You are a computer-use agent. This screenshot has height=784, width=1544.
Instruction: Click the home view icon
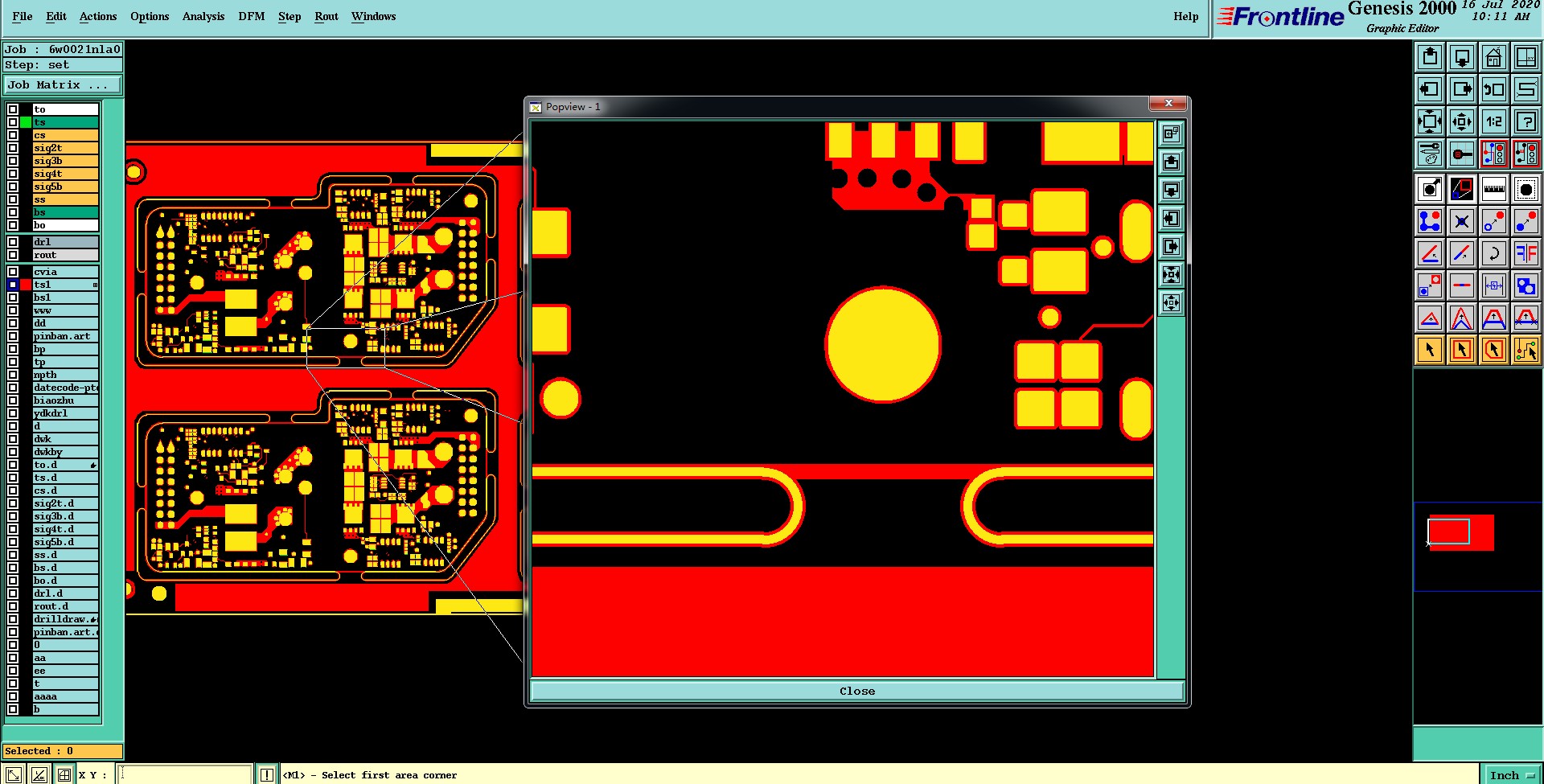click(1494, 57)
